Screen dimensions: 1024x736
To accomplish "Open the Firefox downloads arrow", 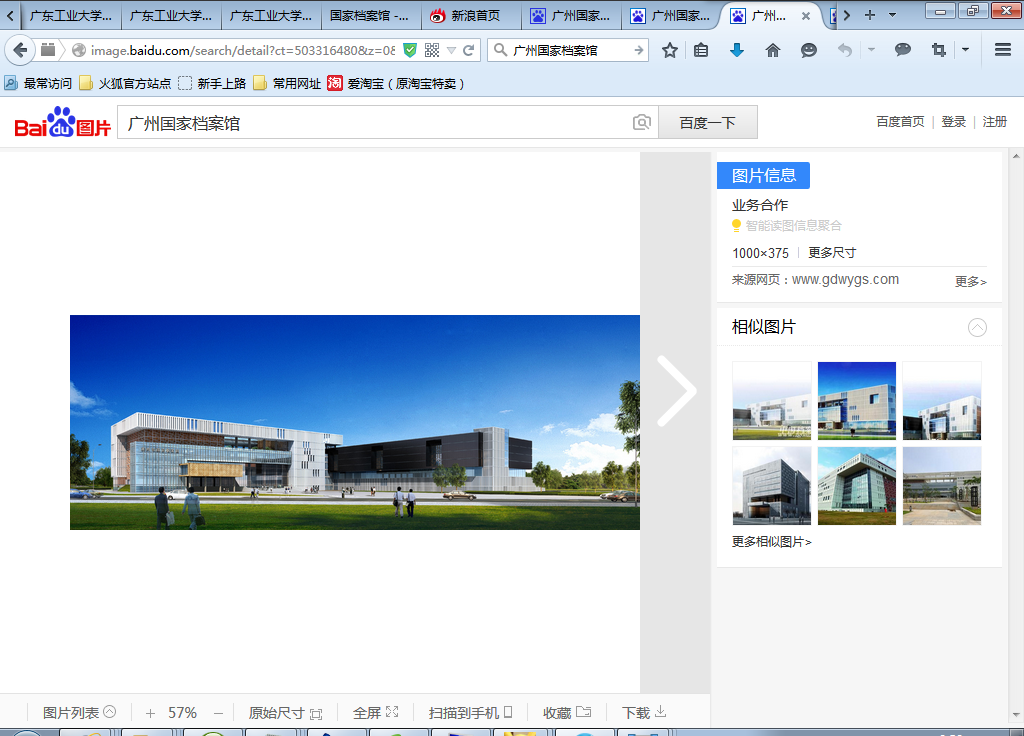I will [x=737, y=50].
